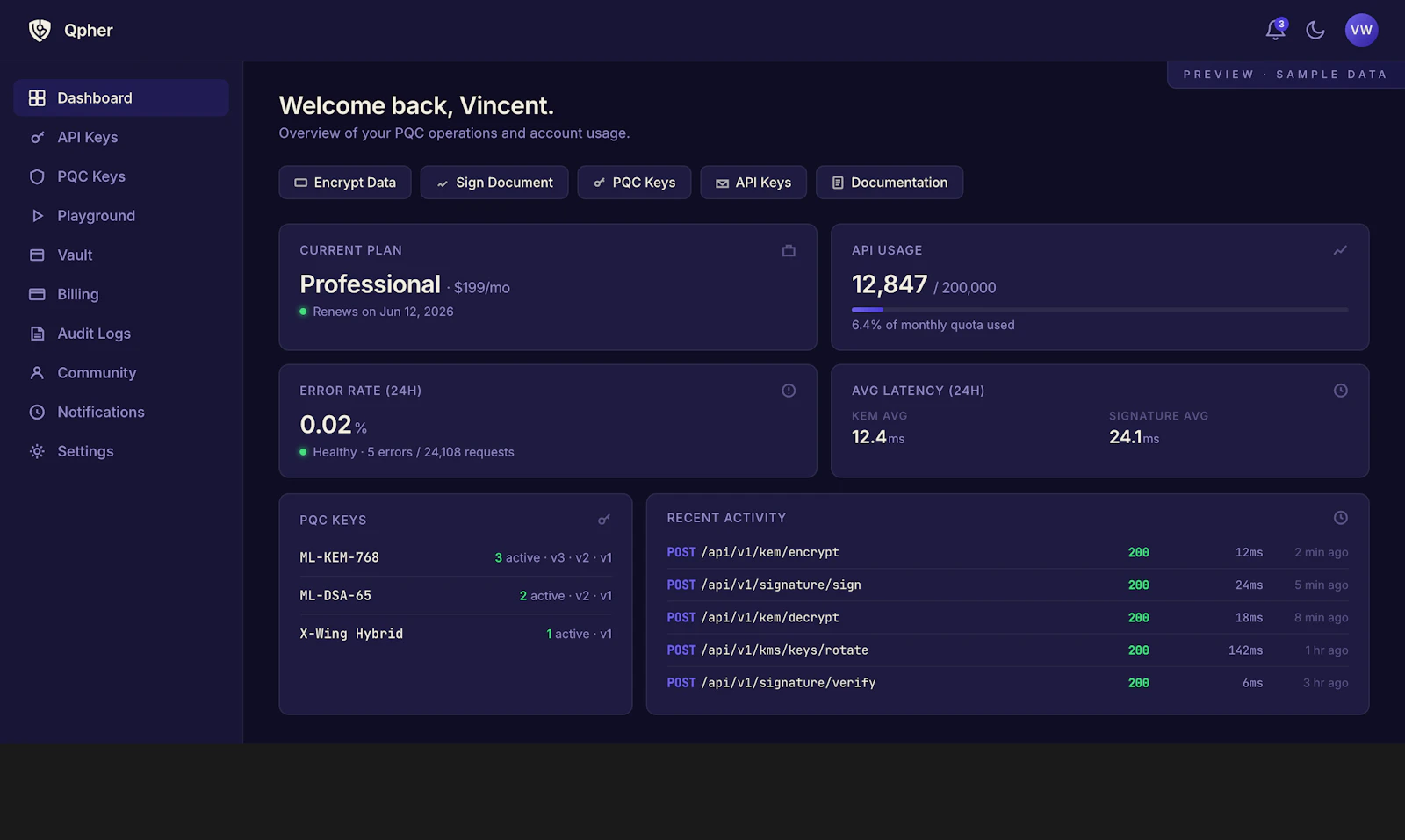The width and height of the screenshot is (1405, 840).
Task: Click the Encrypt Data button
Action: (x=345, y=183)
